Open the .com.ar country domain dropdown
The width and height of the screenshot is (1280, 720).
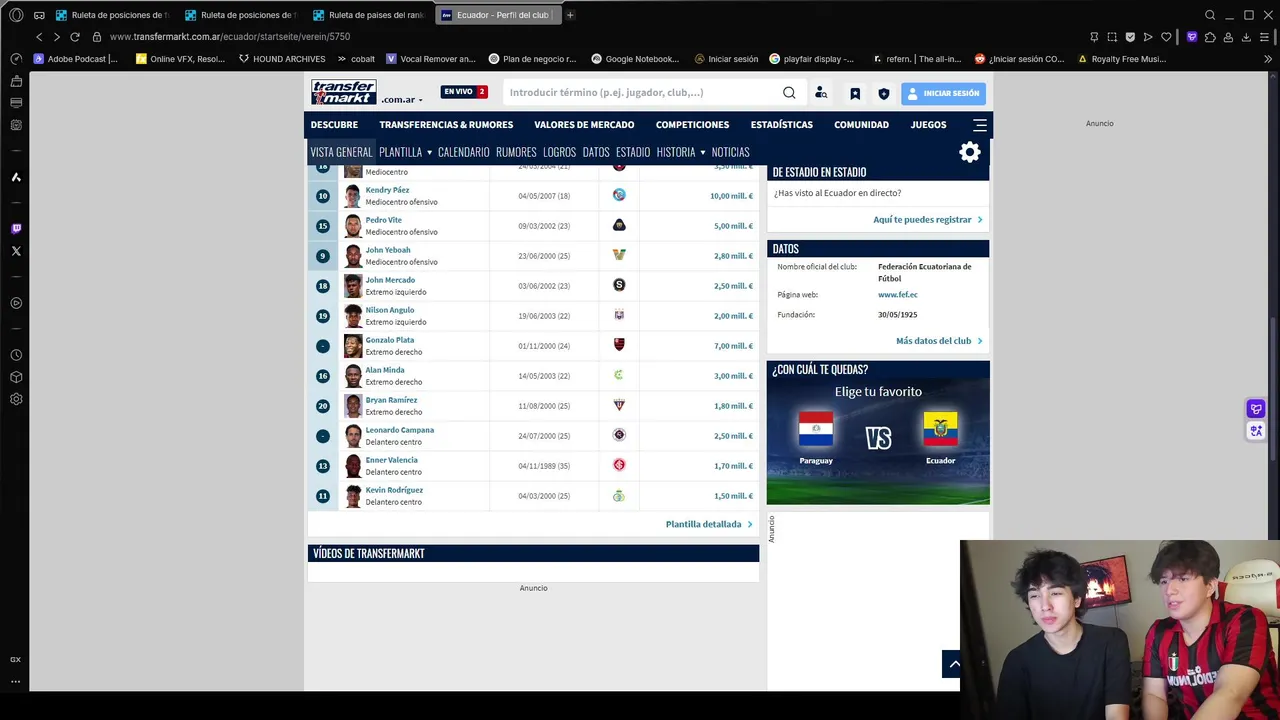tap(401, 99)
